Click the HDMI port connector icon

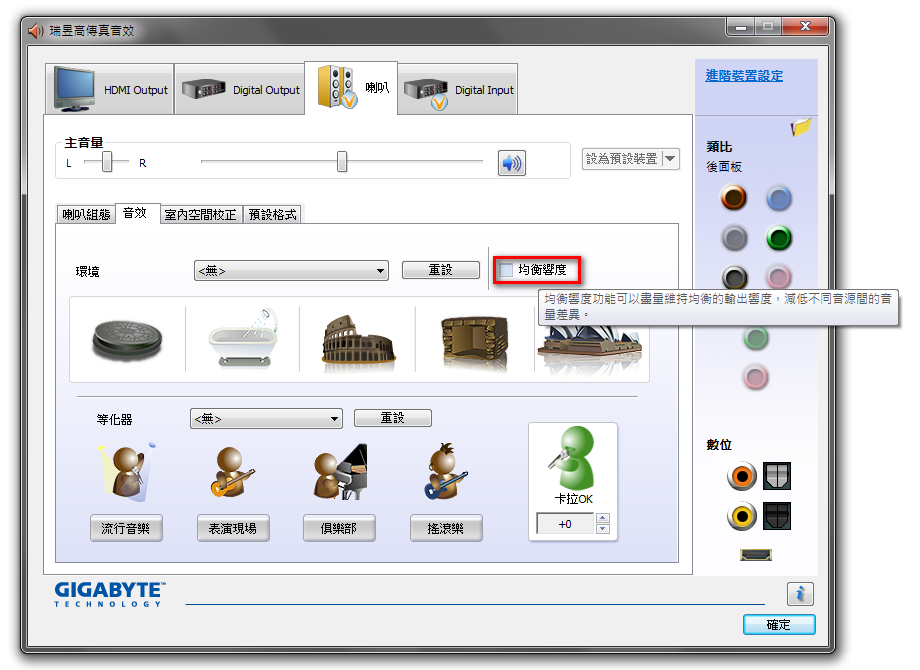click(x=756, y=554)
